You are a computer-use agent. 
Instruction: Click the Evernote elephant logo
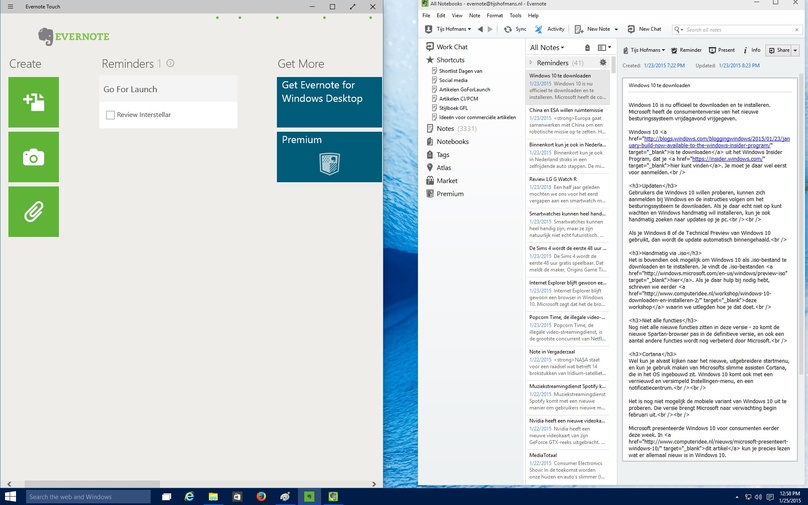pyautogui.click(x=45, y=37)
